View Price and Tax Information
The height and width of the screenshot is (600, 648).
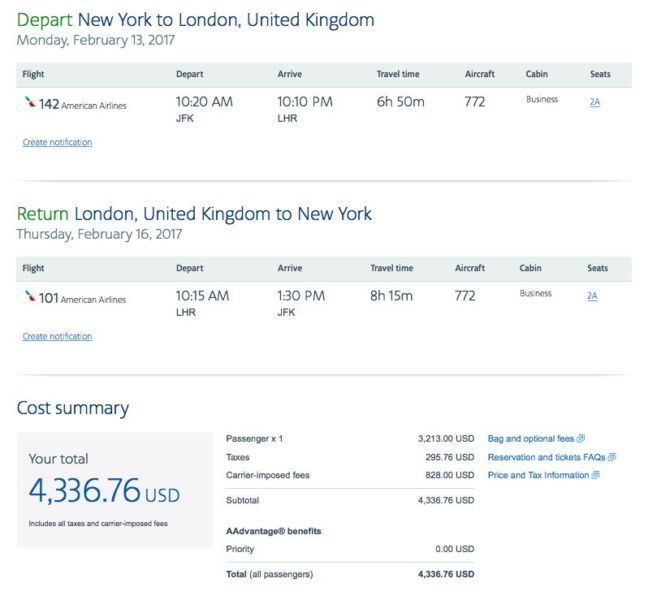click(538, 475)
